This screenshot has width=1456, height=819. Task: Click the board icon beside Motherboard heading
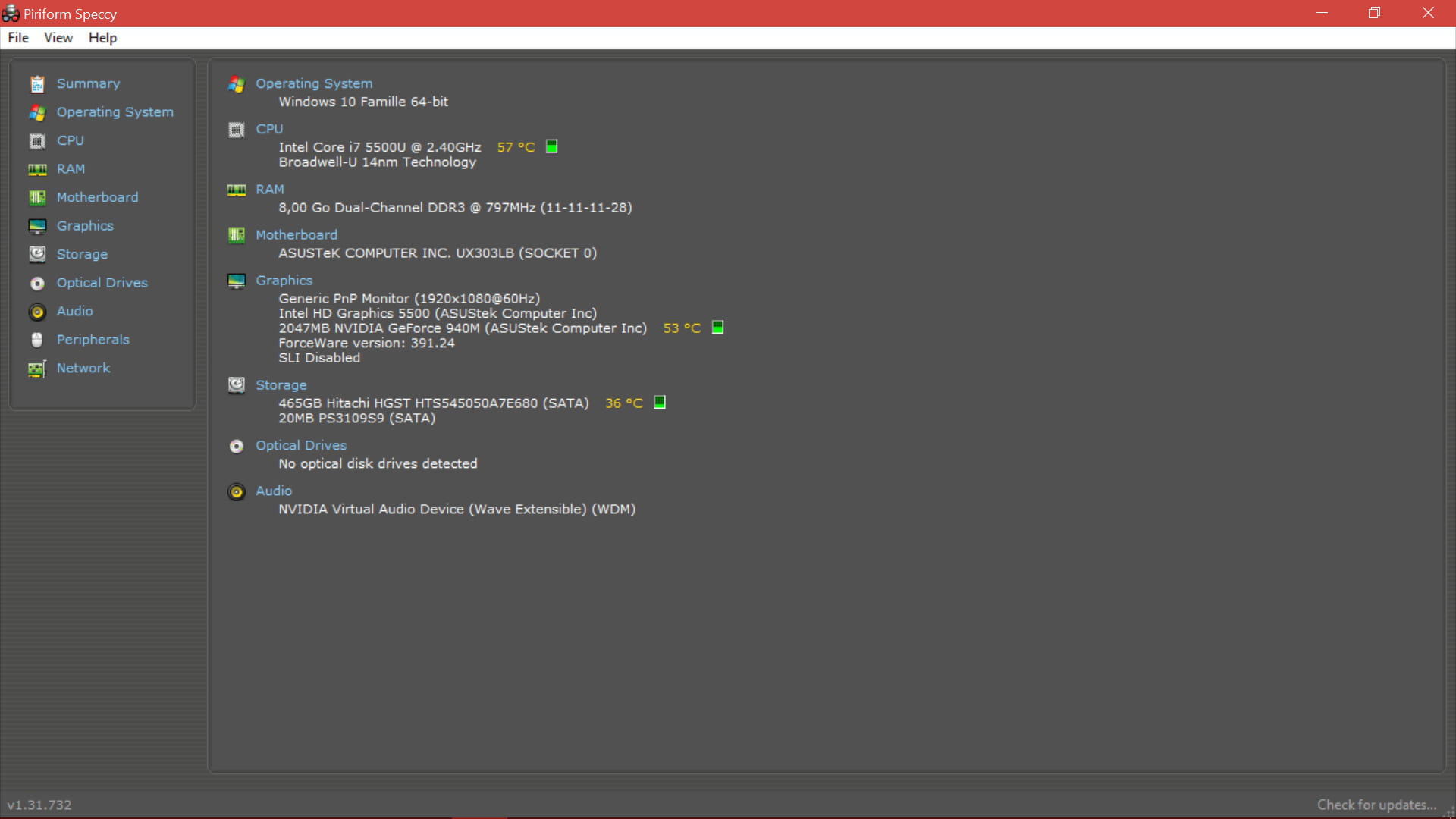[237, 235]
